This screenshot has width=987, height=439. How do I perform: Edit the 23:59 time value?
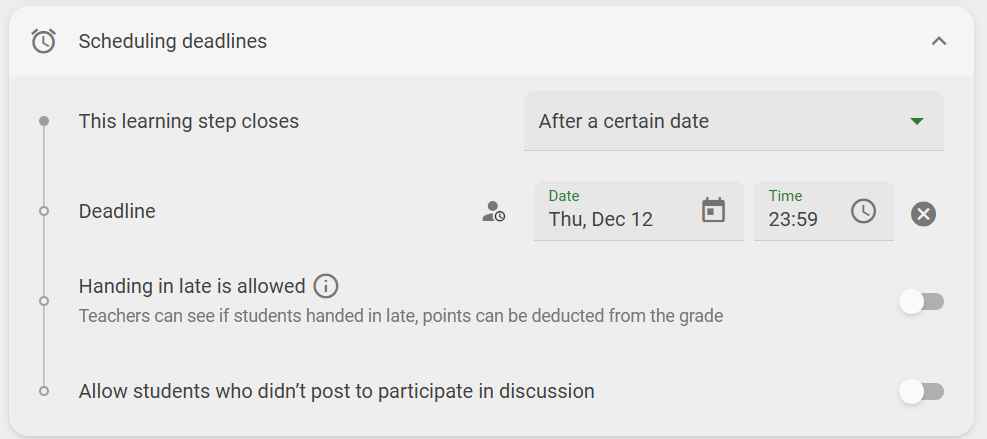point(793,219)
